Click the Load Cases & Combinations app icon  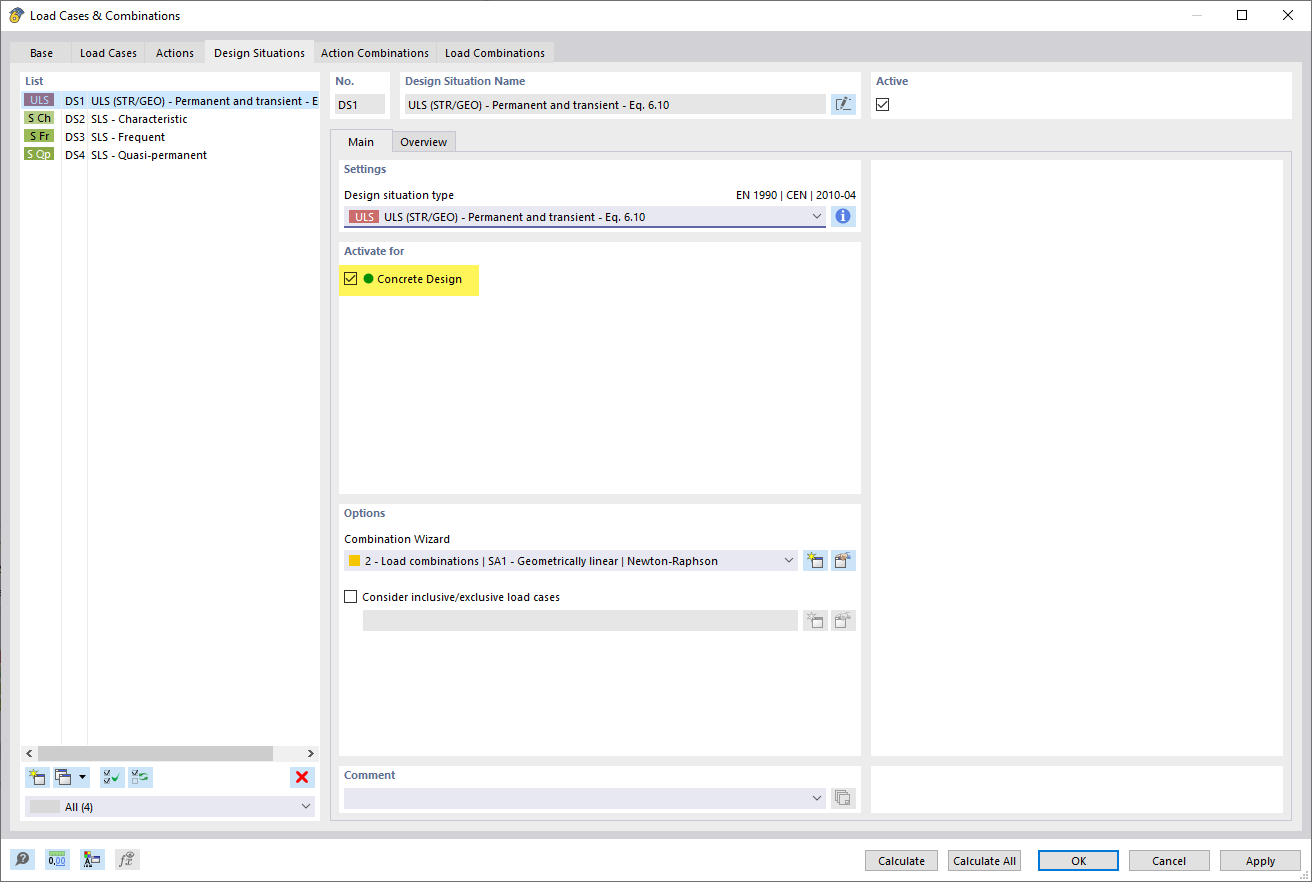click(x=16, y=15)
